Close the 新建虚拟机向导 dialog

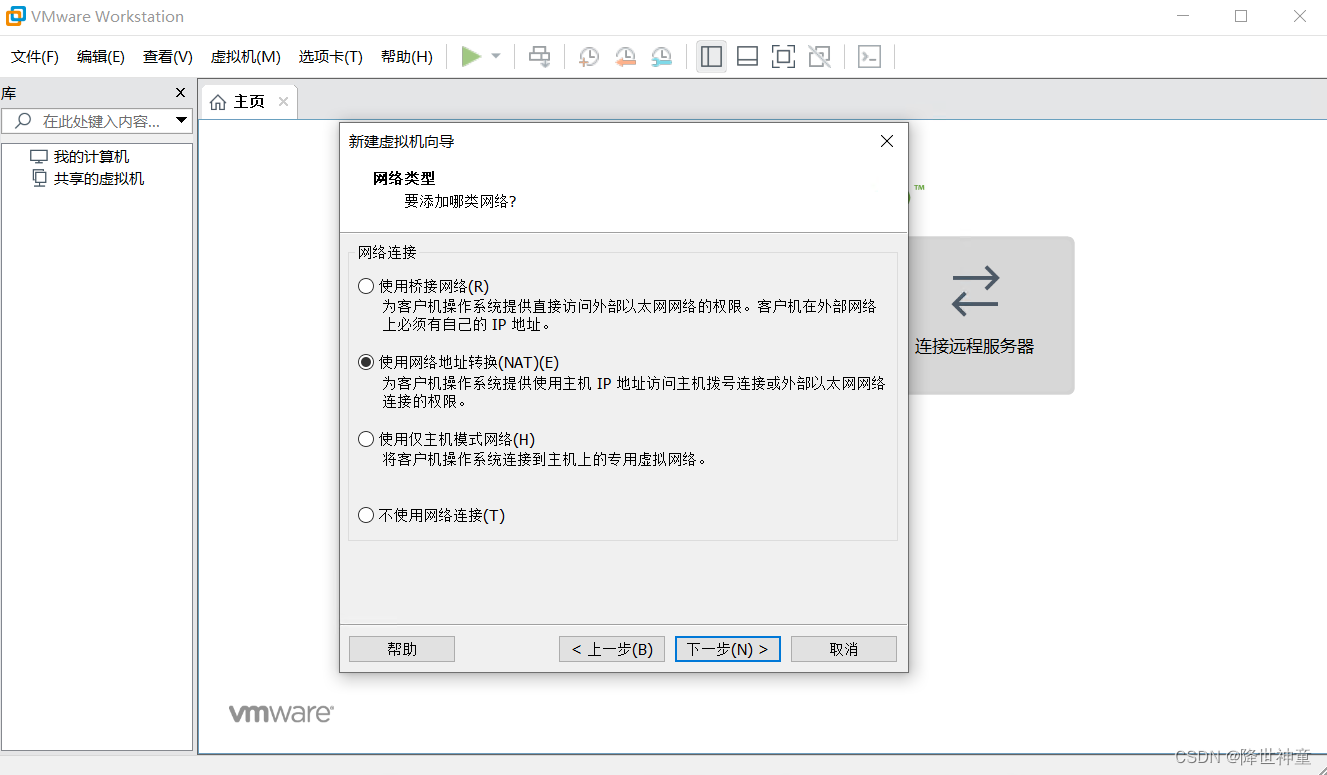coord(886,141)
